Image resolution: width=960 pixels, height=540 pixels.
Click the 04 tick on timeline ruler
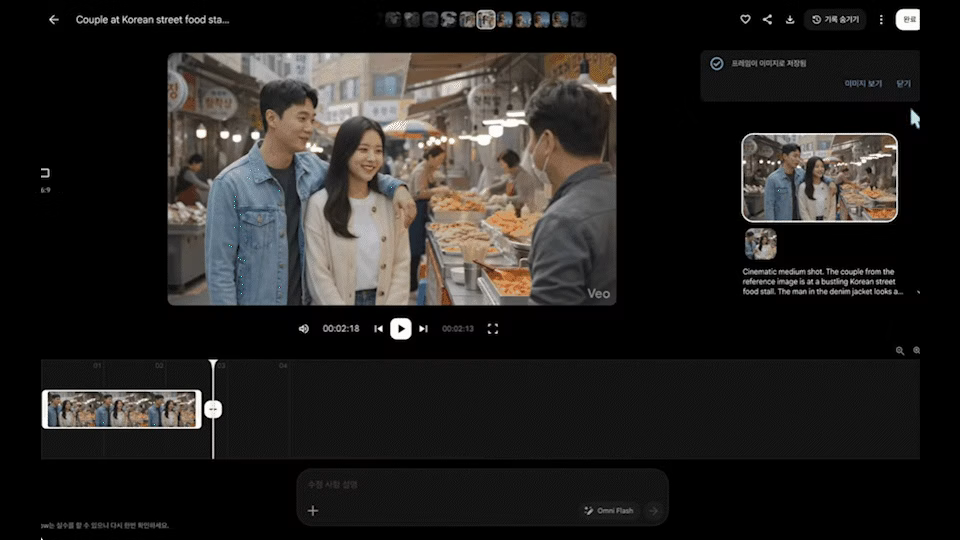283,366
